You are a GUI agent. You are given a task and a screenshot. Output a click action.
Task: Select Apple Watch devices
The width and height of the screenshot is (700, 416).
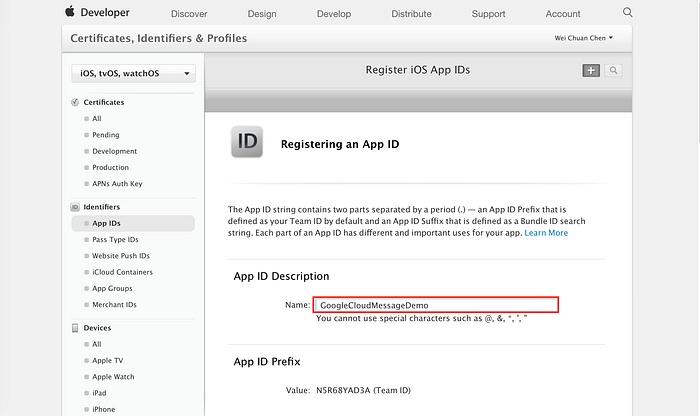[113, 377]
